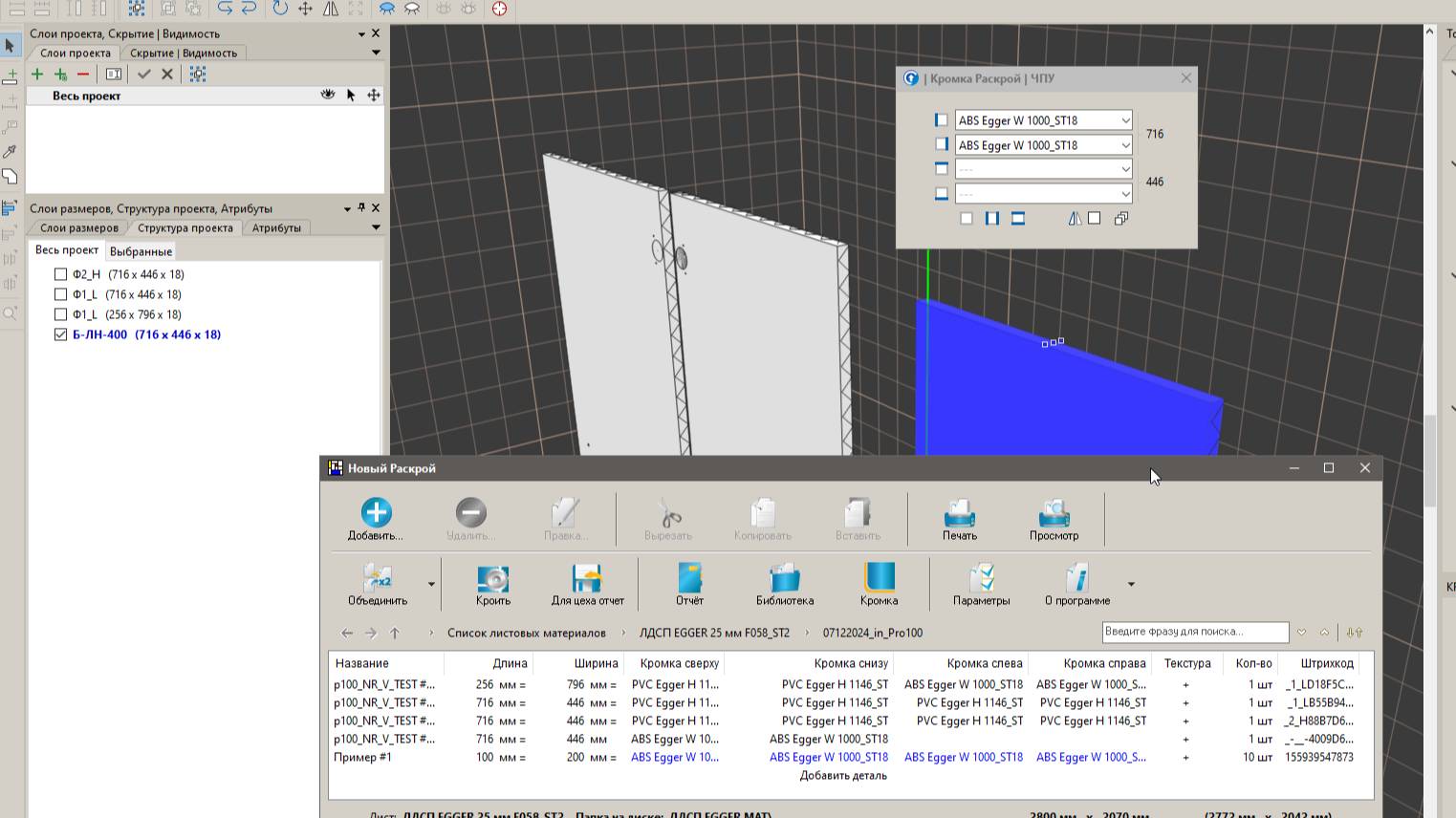Switch to the Атрибуты tab
Viewport: 1456px width, 818px height.
(x=276, y=228)
